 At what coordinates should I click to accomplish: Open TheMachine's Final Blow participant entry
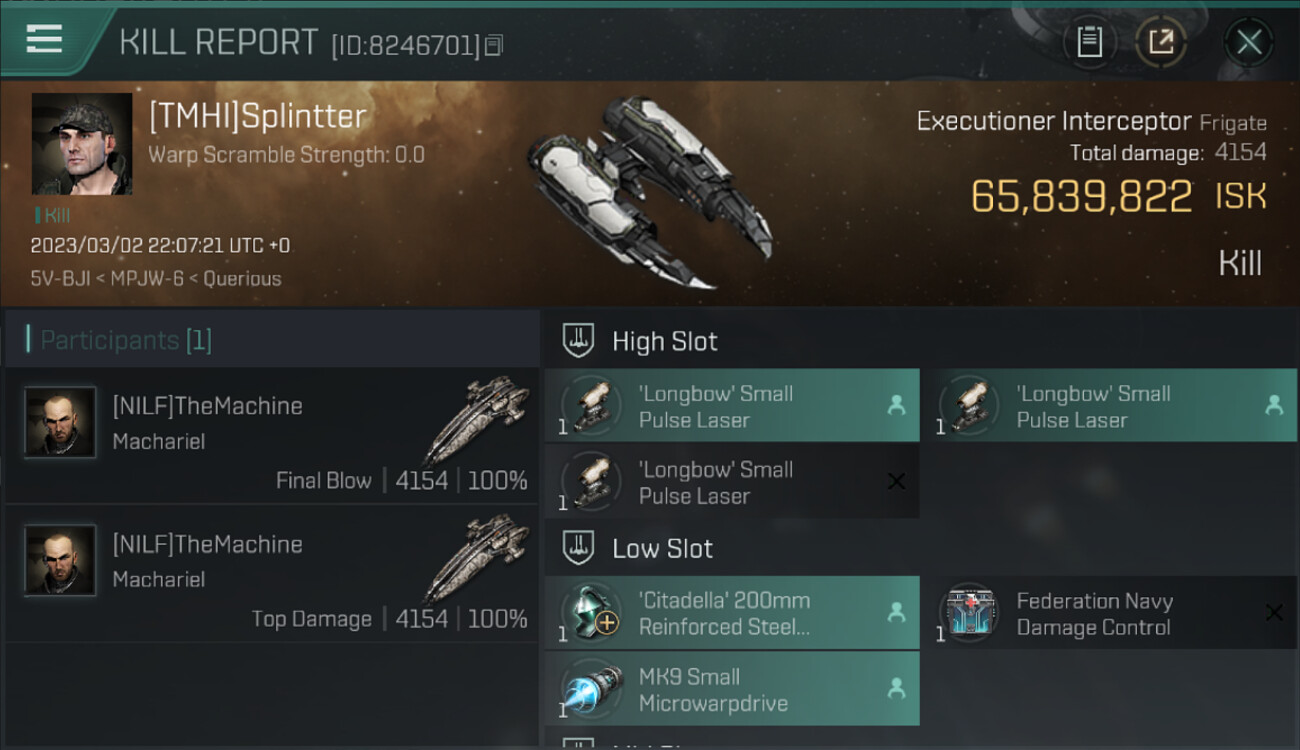pos(271,435)
